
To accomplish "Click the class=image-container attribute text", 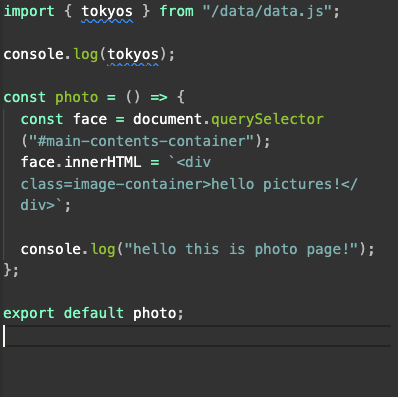I will (116, 184).
